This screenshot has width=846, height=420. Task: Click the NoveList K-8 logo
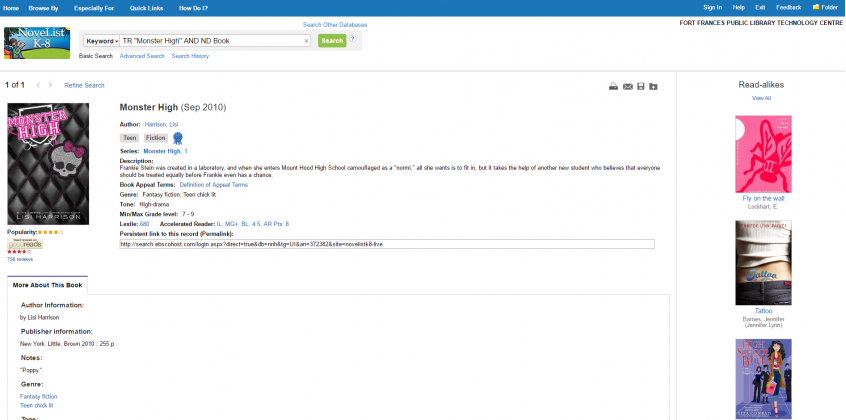37,44
